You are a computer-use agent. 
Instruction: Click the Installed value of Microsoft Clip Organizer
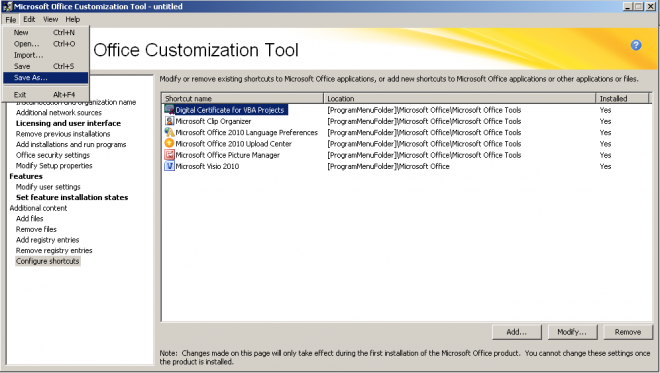(605, 121)
